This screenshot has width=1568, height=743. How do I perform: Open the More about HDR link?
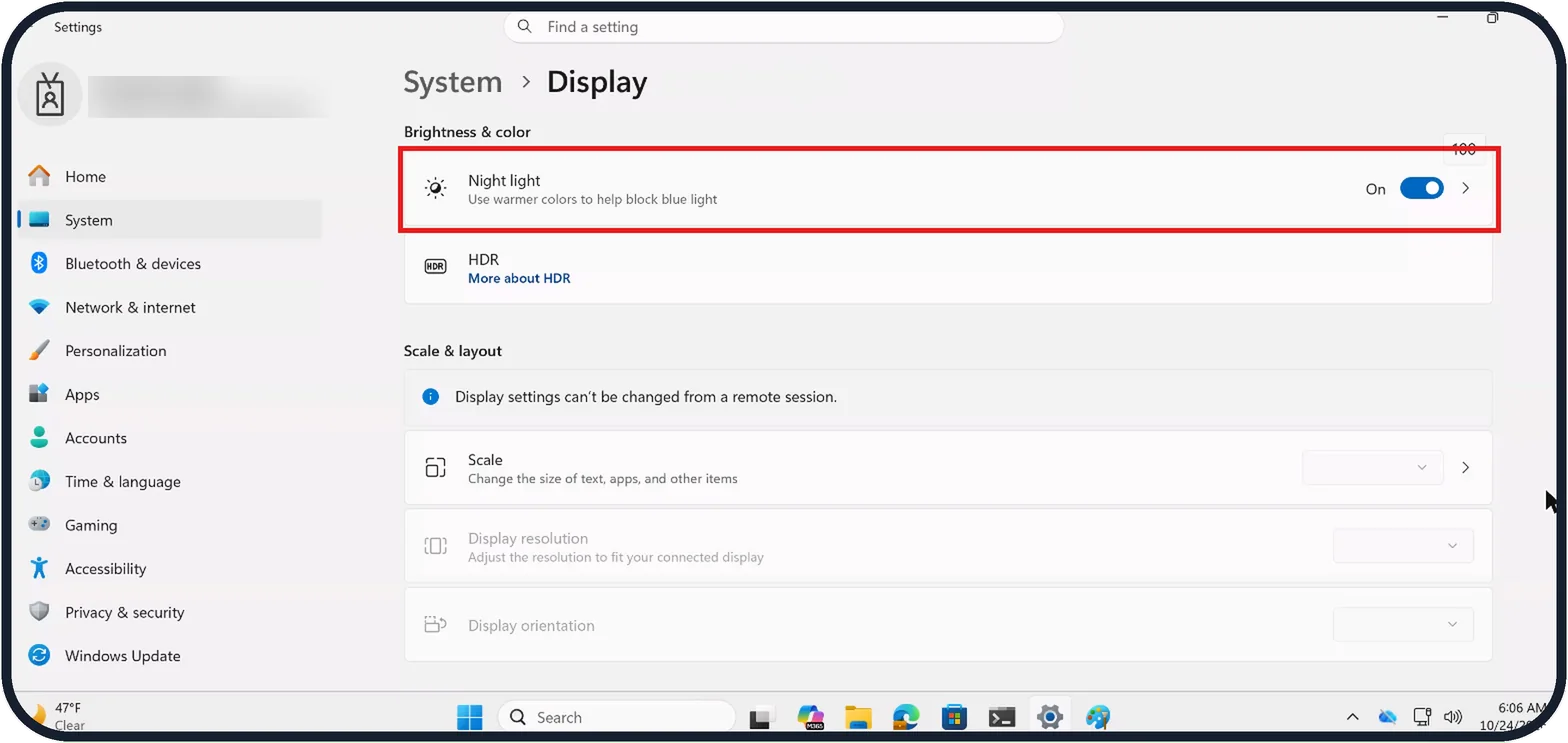pyautogui.click(x=519, y=278)
